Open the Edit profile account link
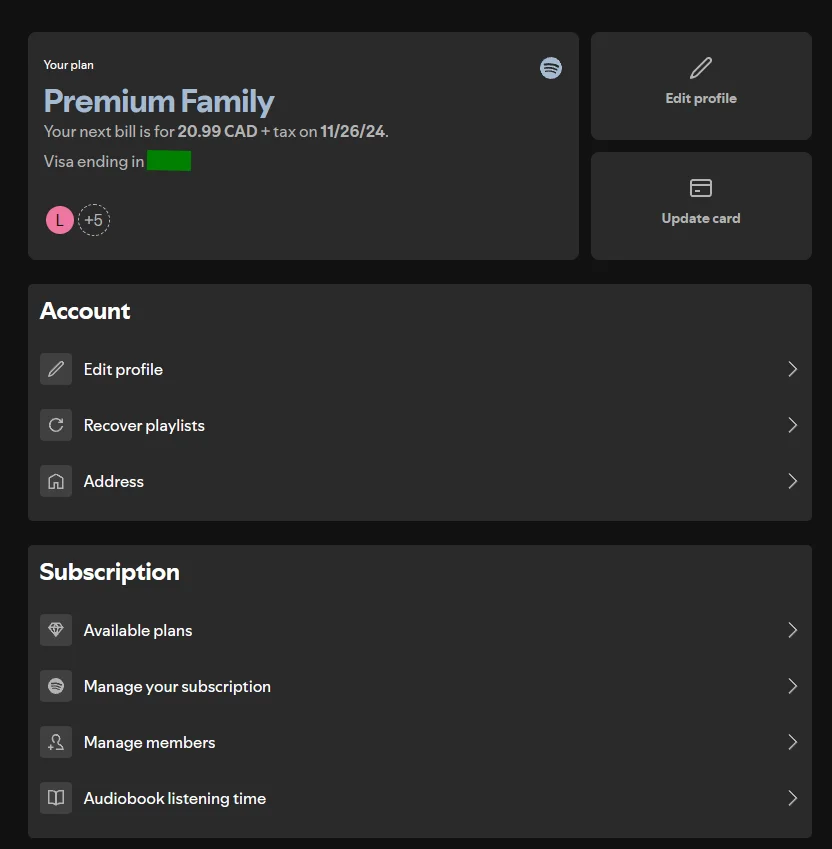Image resolution: width=832 pixels, height=849 pixels. [x=123, y=369]
